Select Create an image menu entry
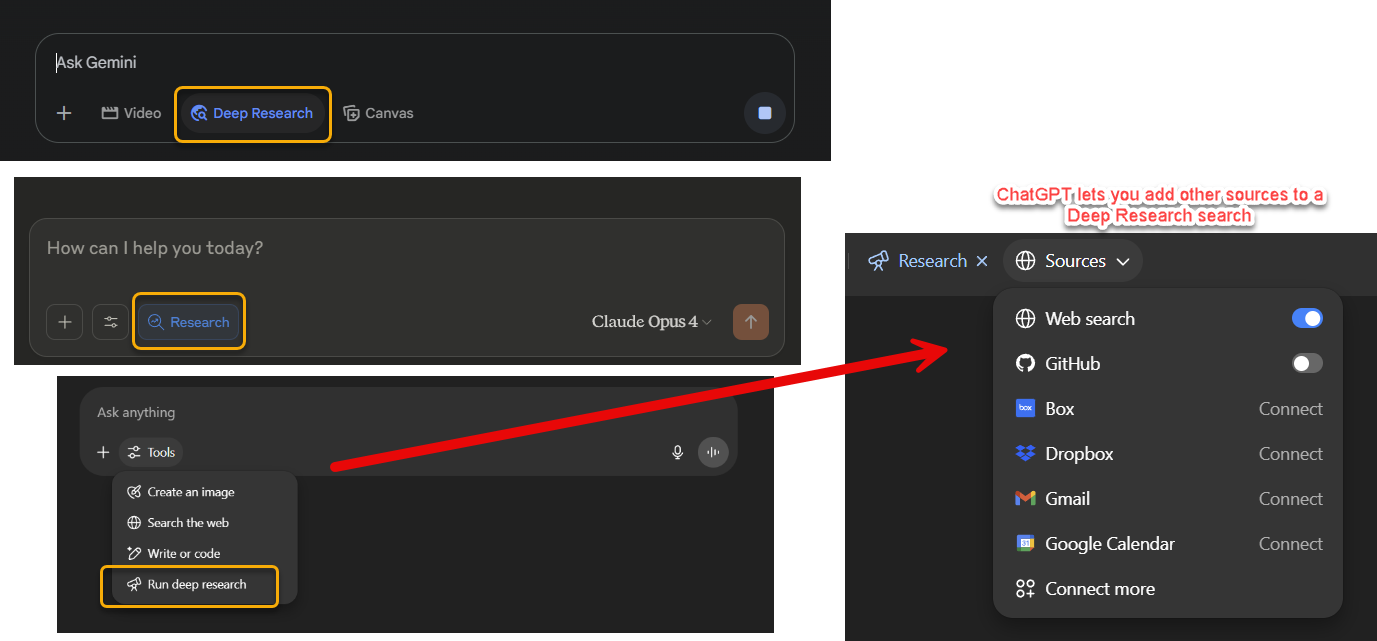Viewport: 1377px width, 641px height. (191, 492)
